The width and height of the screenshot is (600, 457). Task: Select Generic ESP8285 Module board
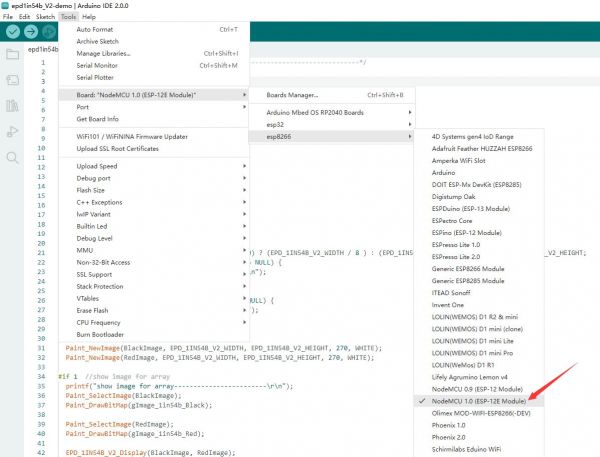[x=479, y=281]
